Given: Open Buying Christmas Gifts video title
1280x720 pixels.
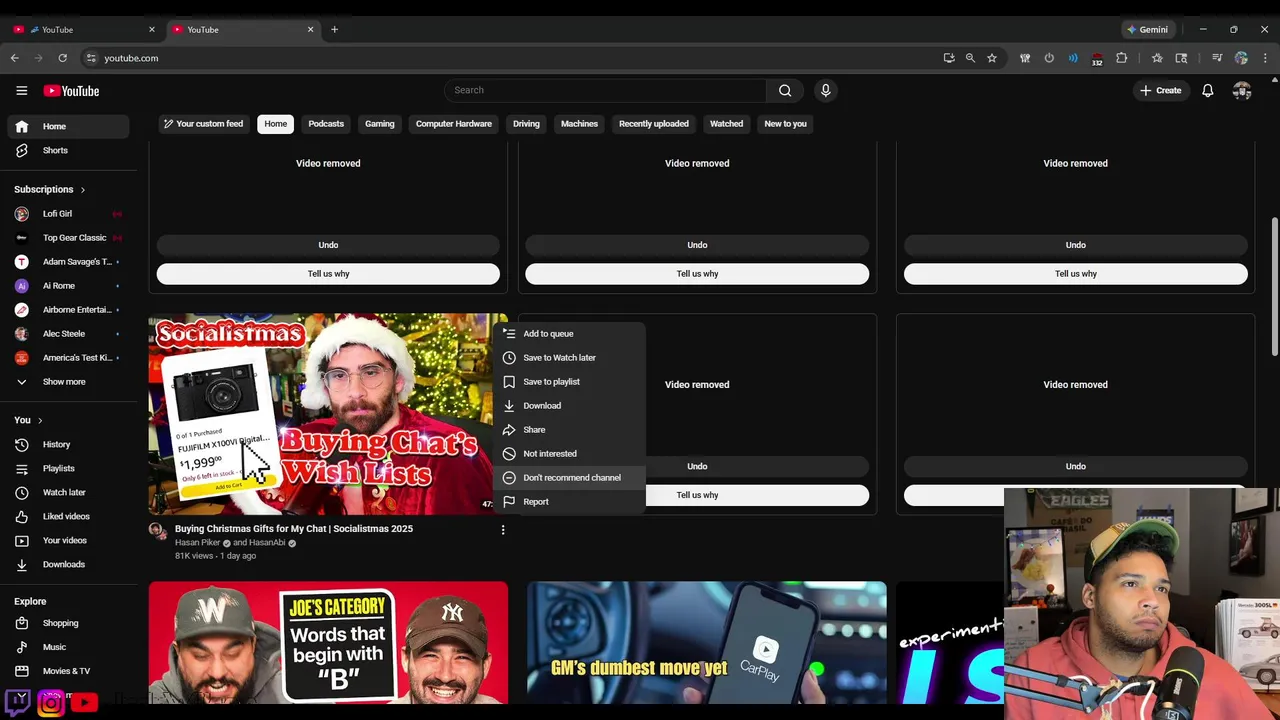Looking at the screenshot, I should click(294, 529).
